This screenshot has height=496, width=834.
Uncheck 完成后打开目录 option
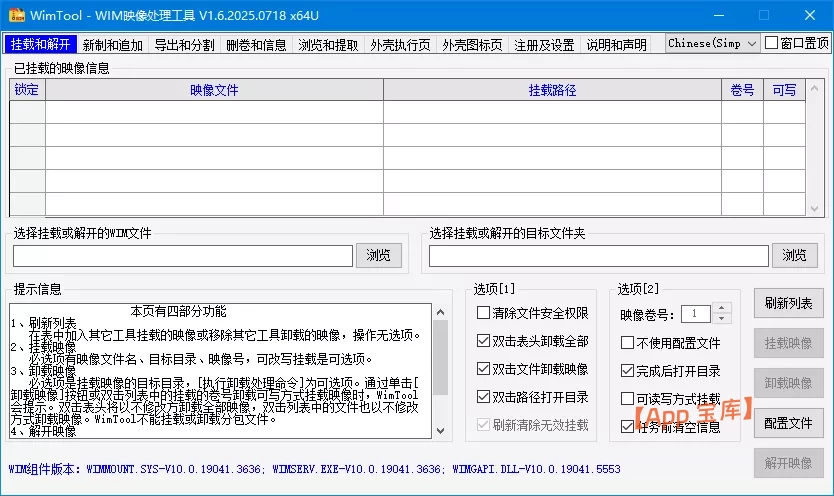pyautogui.click(x=627, y=371)
